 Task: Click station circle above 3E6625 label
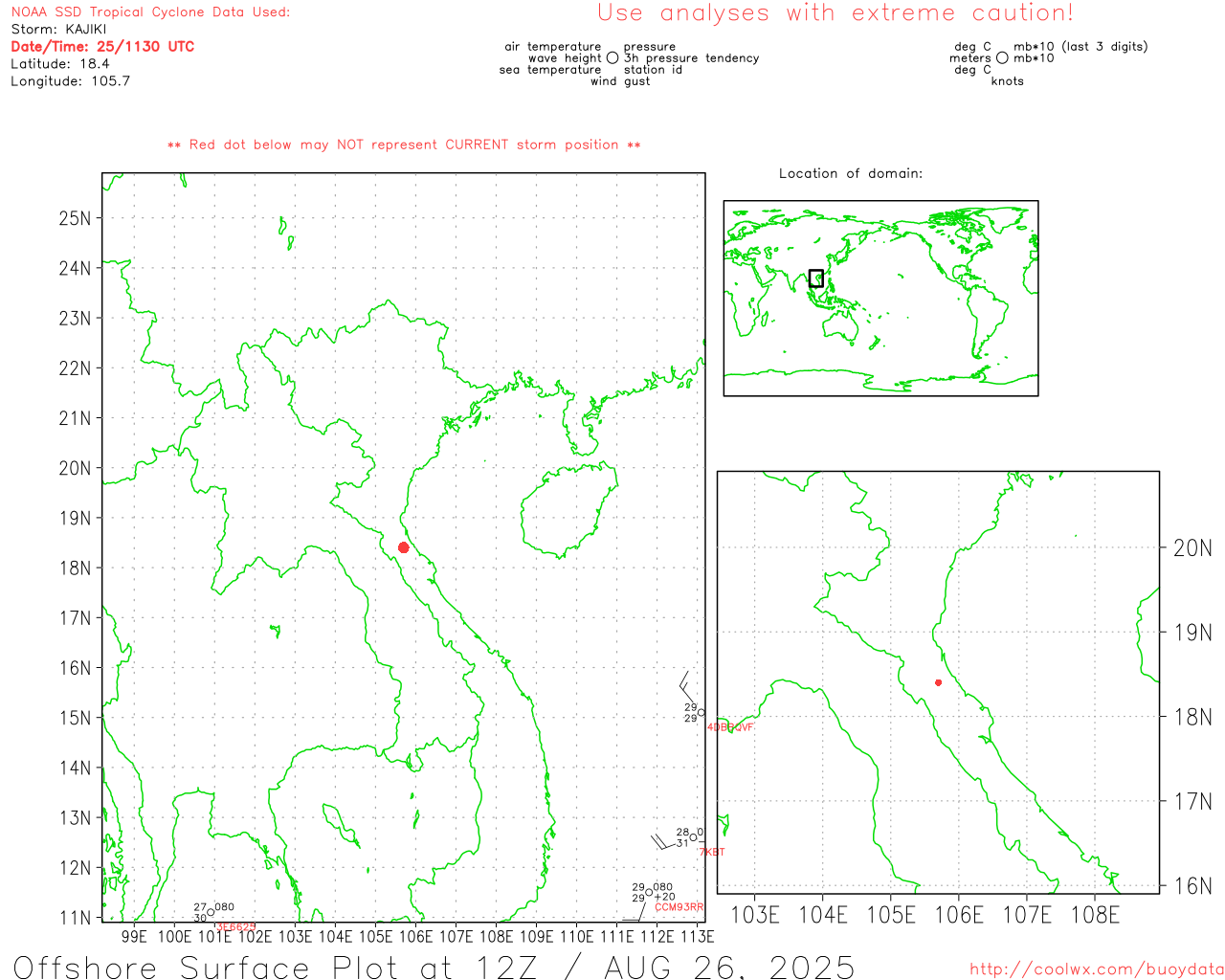(211, 911)
